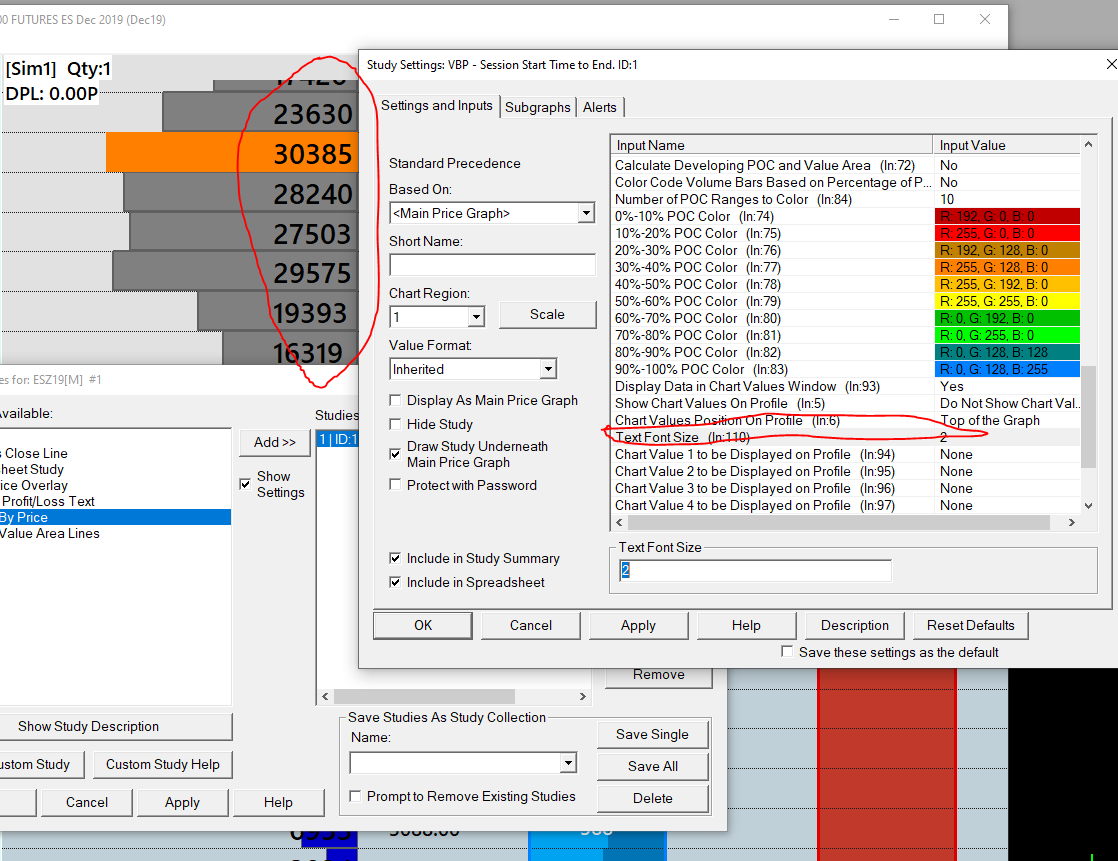Click the Scale button
The width and height of the screenshot is (1118, 861).
point(547,314)
